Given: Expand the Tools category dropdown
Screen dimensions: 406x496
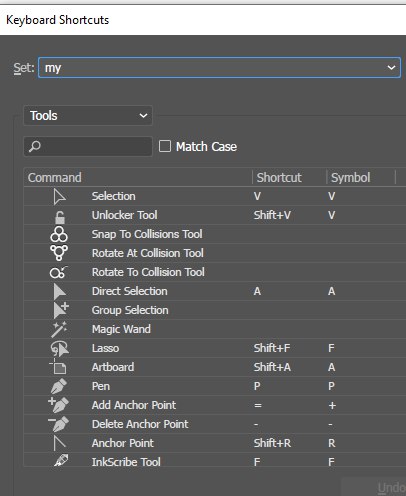Looking at the screenshot, I should [x=88, y=116].
